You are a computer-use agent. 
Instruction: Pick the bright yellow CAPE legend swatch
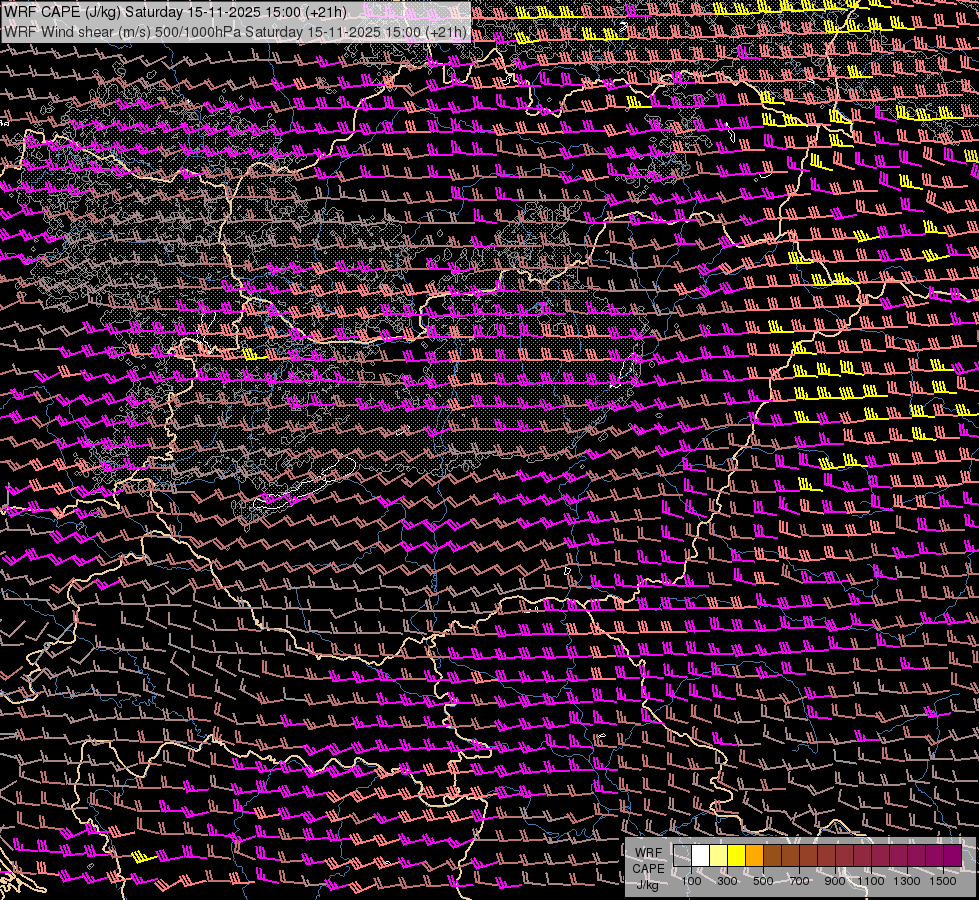(736, 856)
